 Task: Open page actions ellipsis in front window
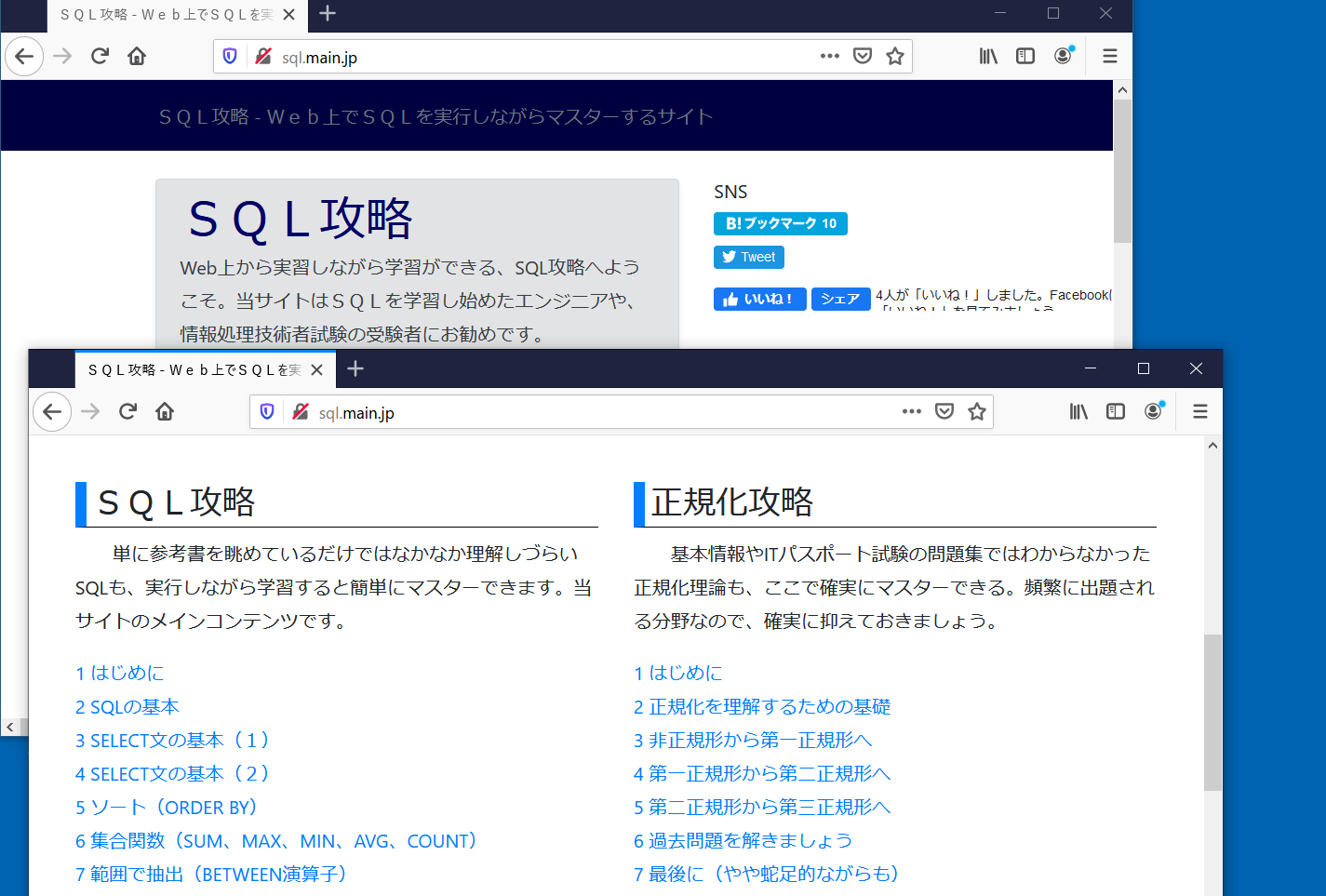point(911,411)
